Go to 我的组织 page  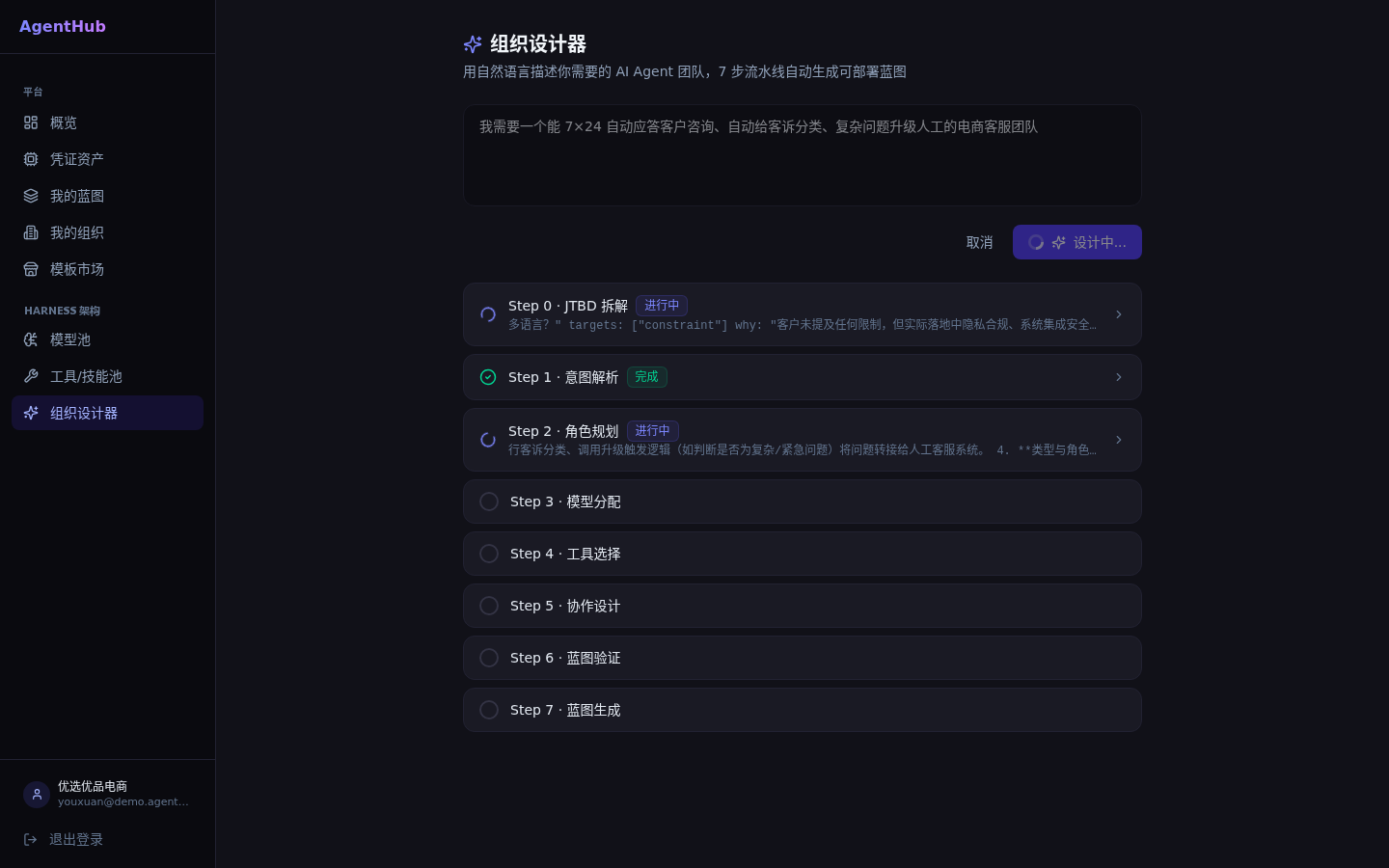tap(107, 232)
